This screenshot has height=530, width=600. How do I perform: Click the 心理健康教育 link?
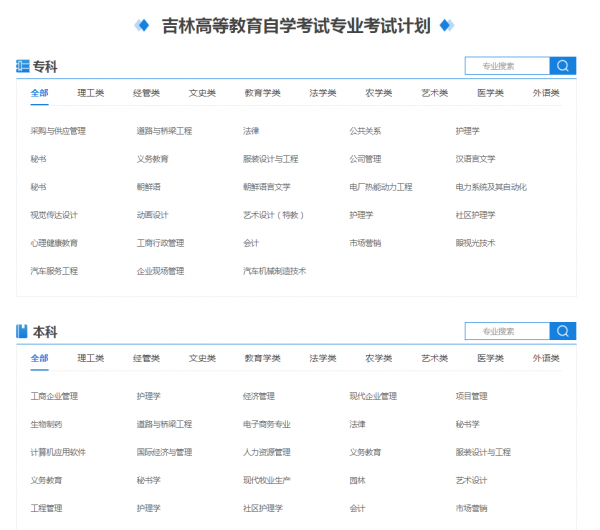point(54,243)
